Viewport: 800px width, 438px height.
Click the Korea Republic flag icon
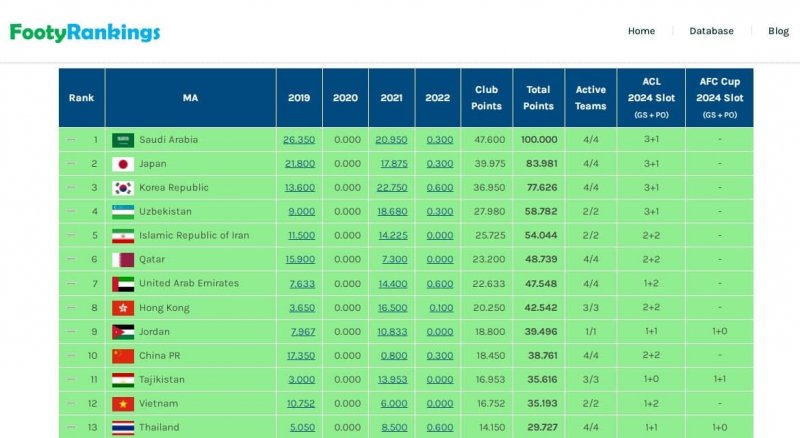[123, 188]
